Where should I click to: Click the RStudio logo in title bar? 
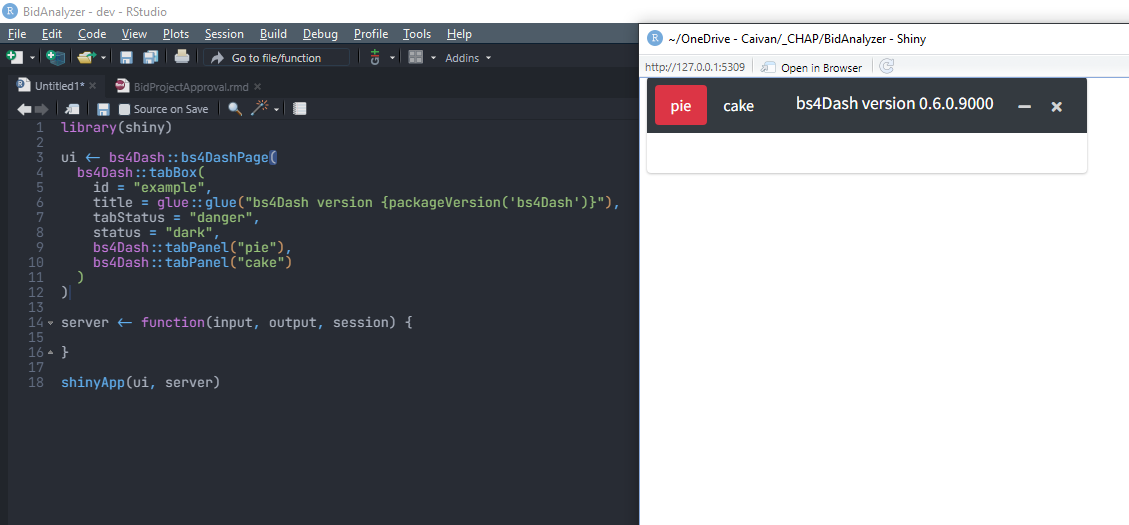[x=11, y=12]
